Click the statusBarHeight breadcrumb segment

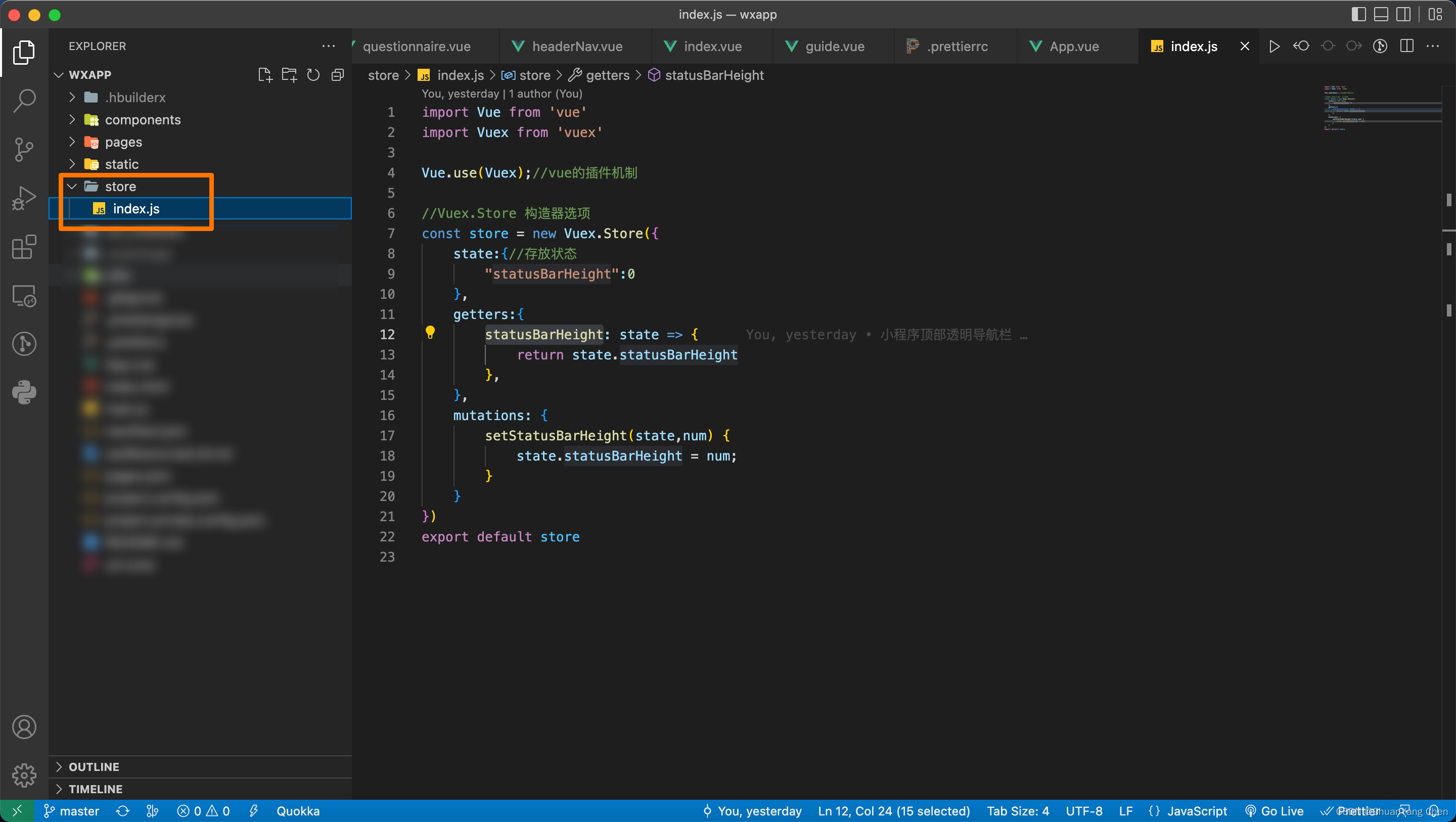(x=706, y=75)
